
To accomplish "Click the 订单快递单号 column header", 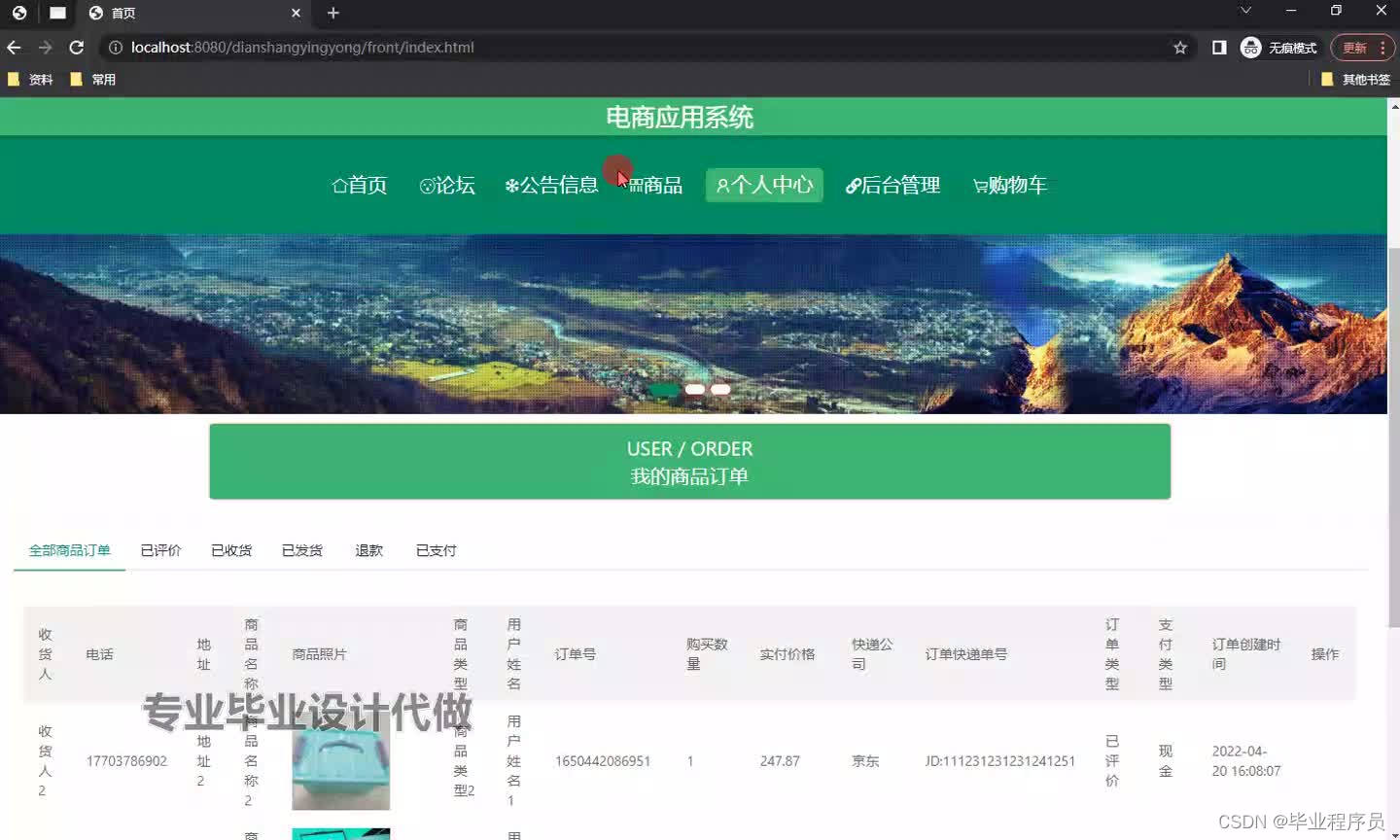I will [966, 654].
